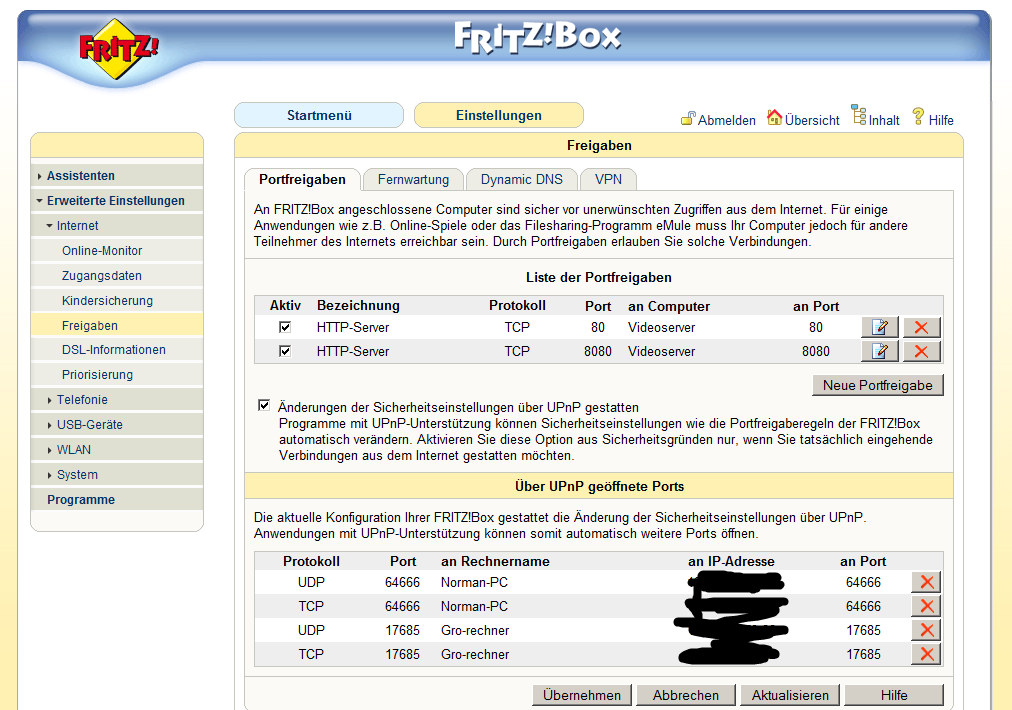Click the Bezeichnung column header

[358, 305]
